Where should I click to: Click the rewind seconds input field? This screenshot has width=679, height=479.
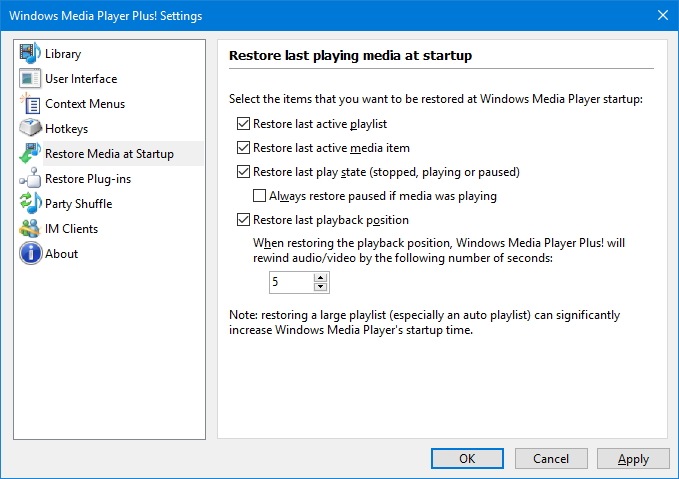click(291, 282)
